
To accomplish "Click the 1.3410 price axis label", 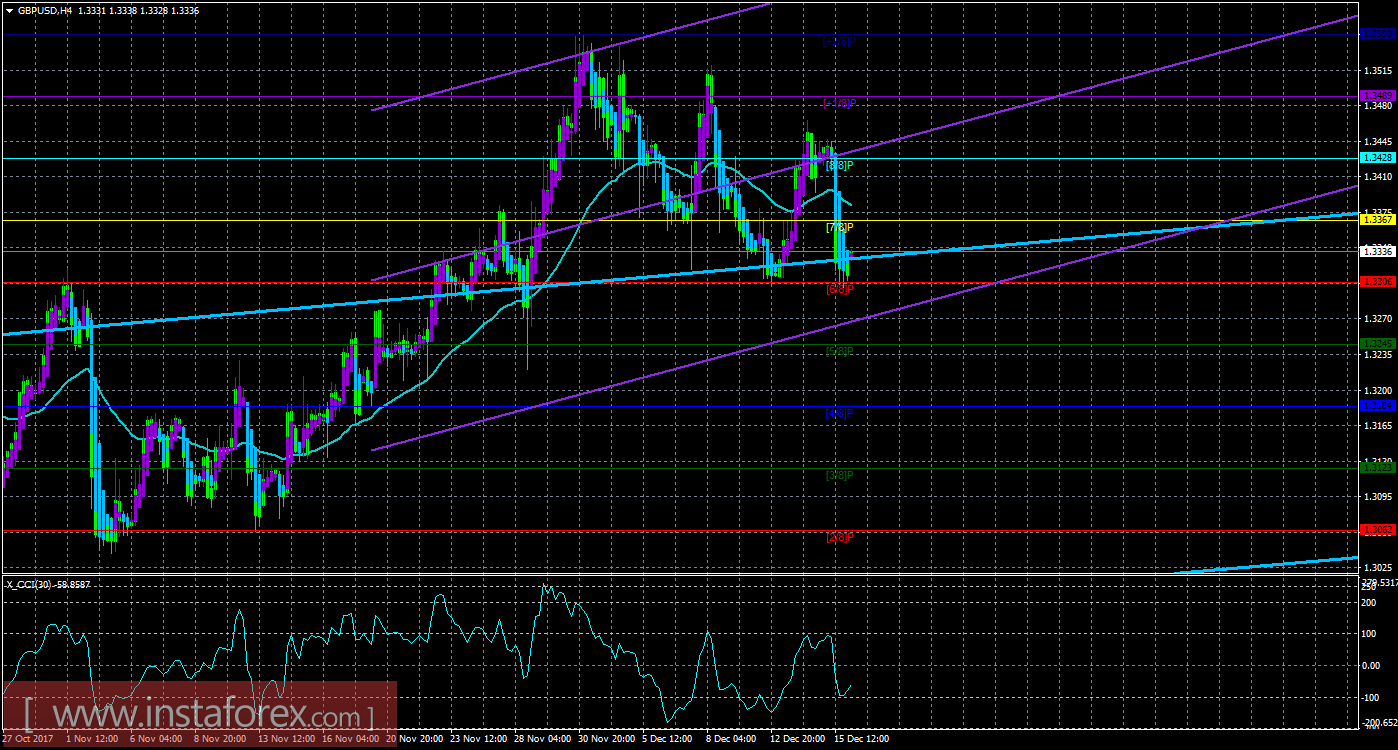I will (1377, 177).
